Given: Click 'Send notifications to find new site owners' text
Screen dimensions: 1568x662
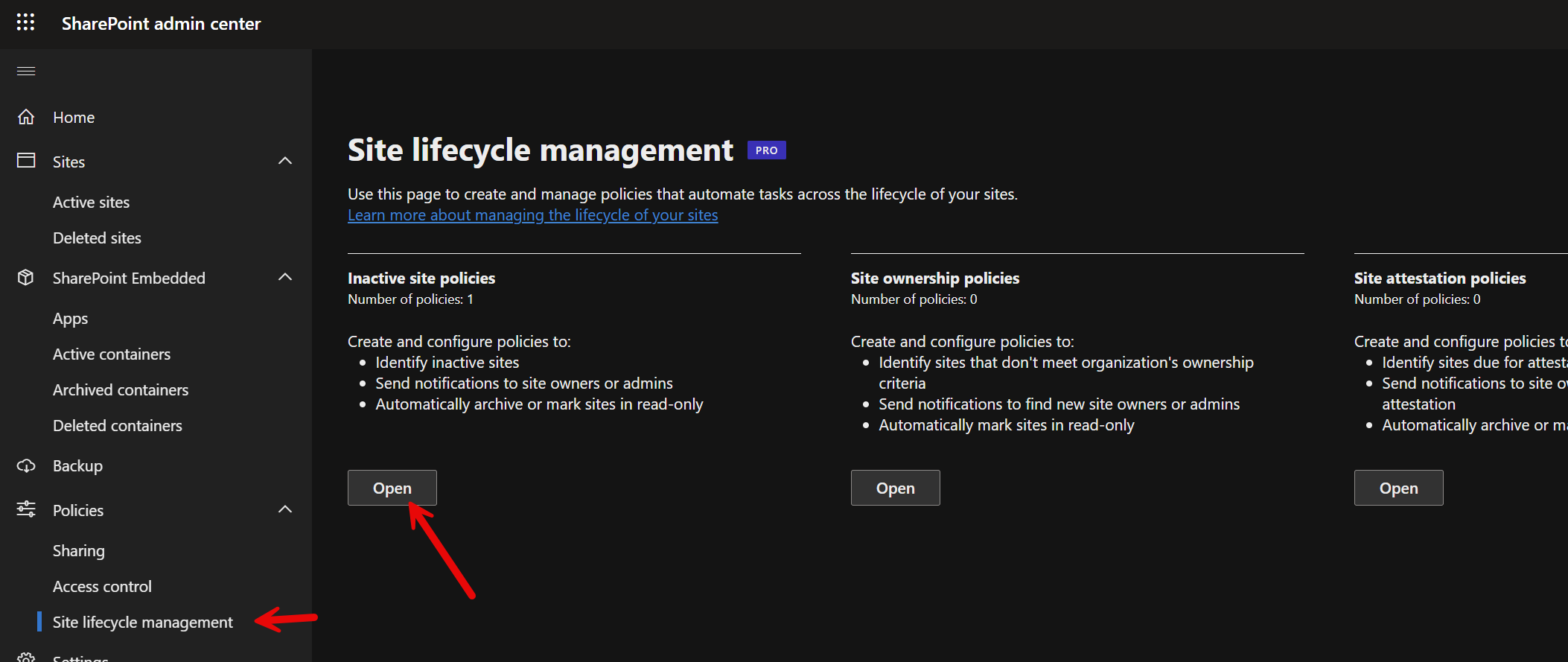Looking at the screenshot, I should 1059,404.
